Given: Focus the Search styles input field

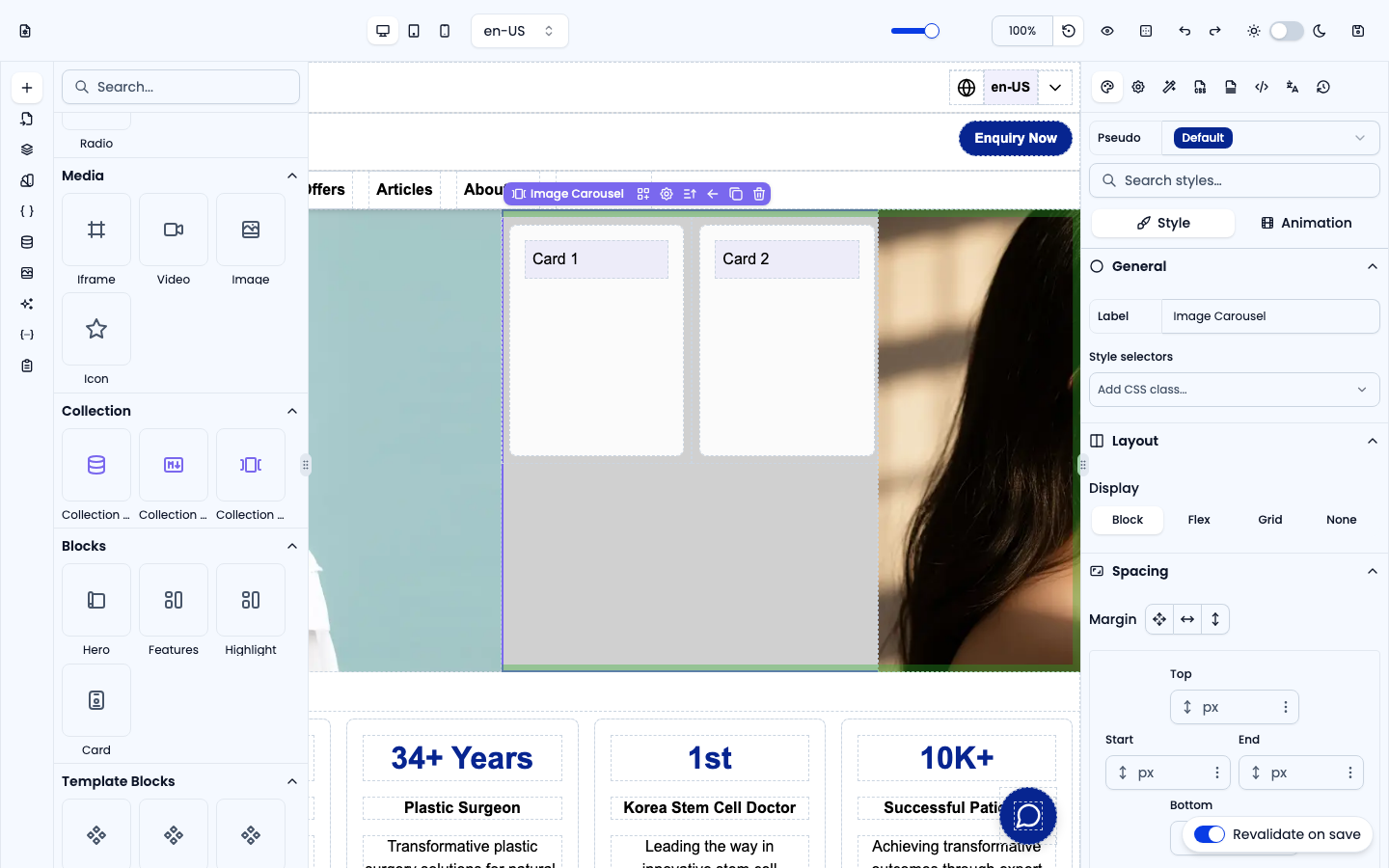Looking at the screenshot, I should [x=1235, y=180].
